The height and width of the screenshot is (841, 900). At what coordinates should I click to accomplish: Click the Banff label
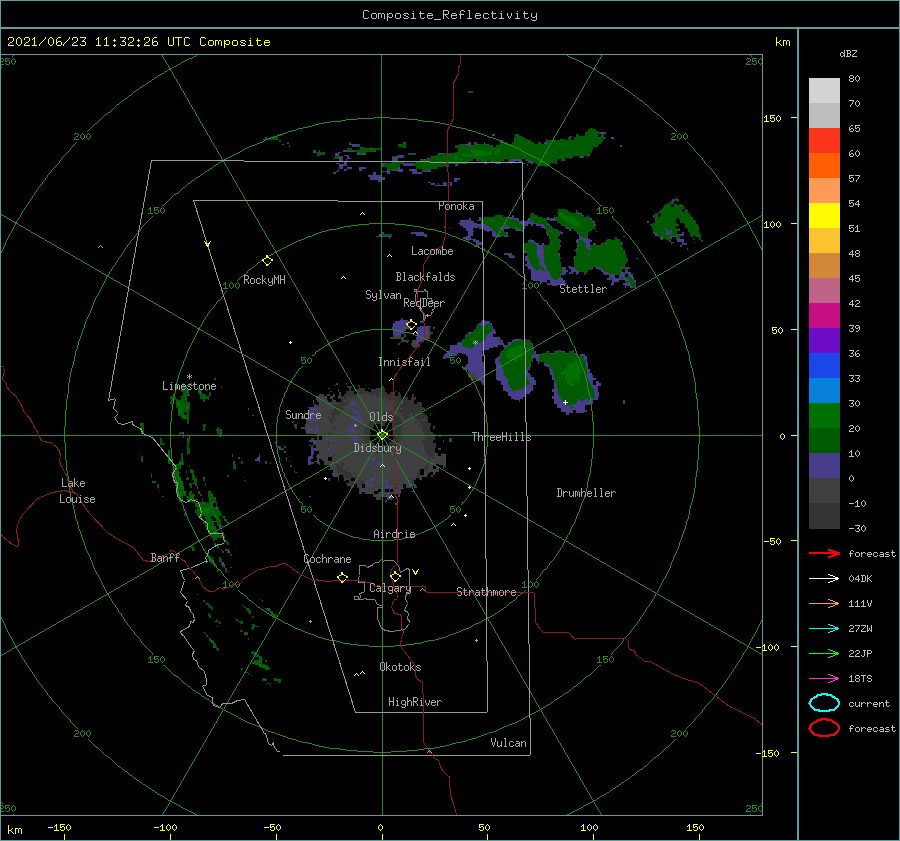pyautogui.click(x=165, y=557)
